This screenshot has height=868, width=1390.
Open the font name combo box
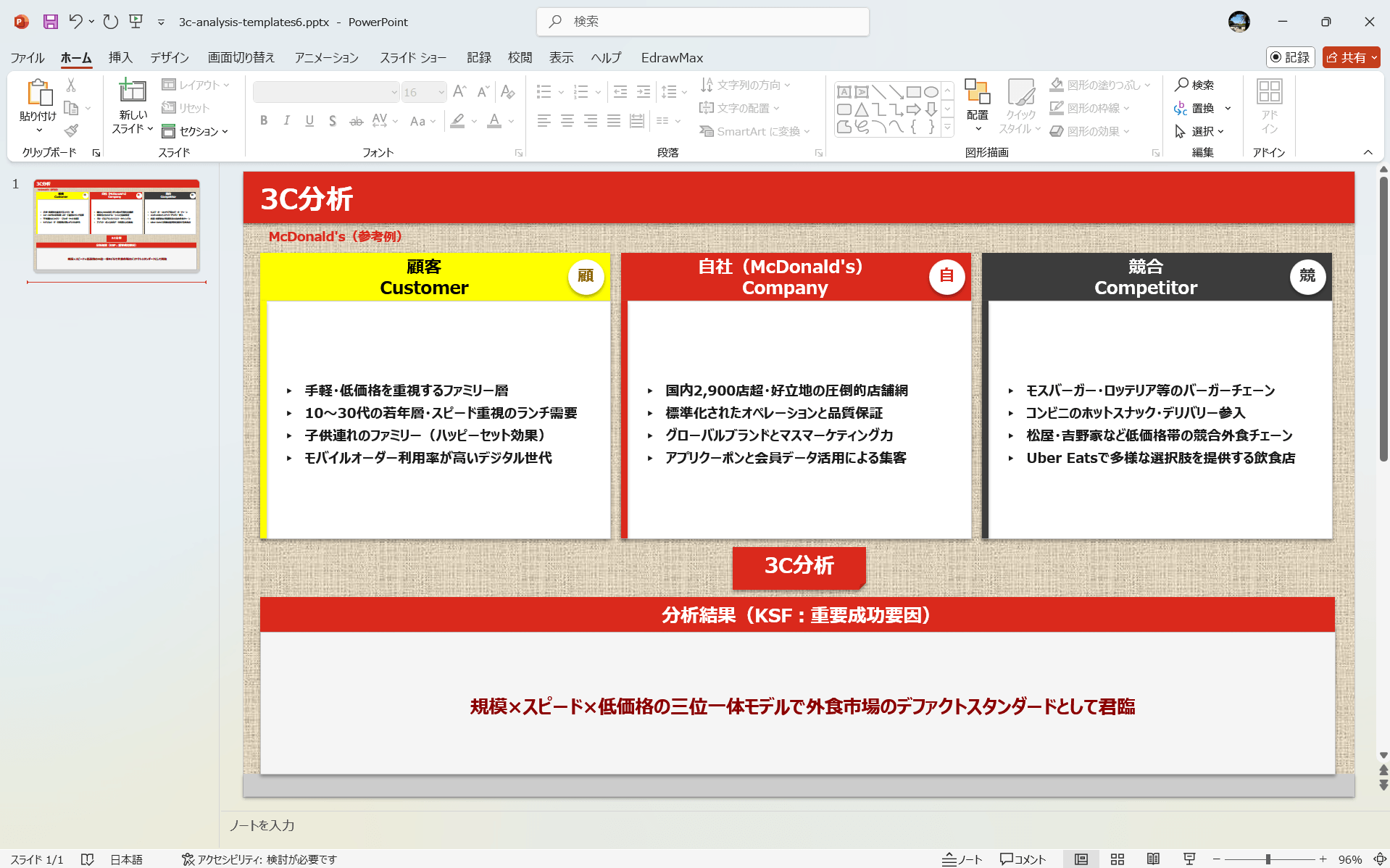point(326,92)
